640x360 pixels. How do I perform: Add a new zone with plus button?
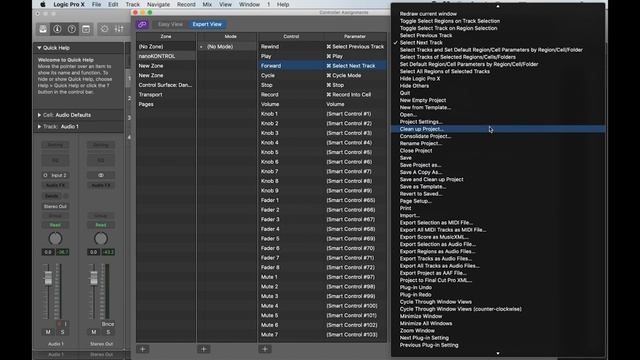143,349
